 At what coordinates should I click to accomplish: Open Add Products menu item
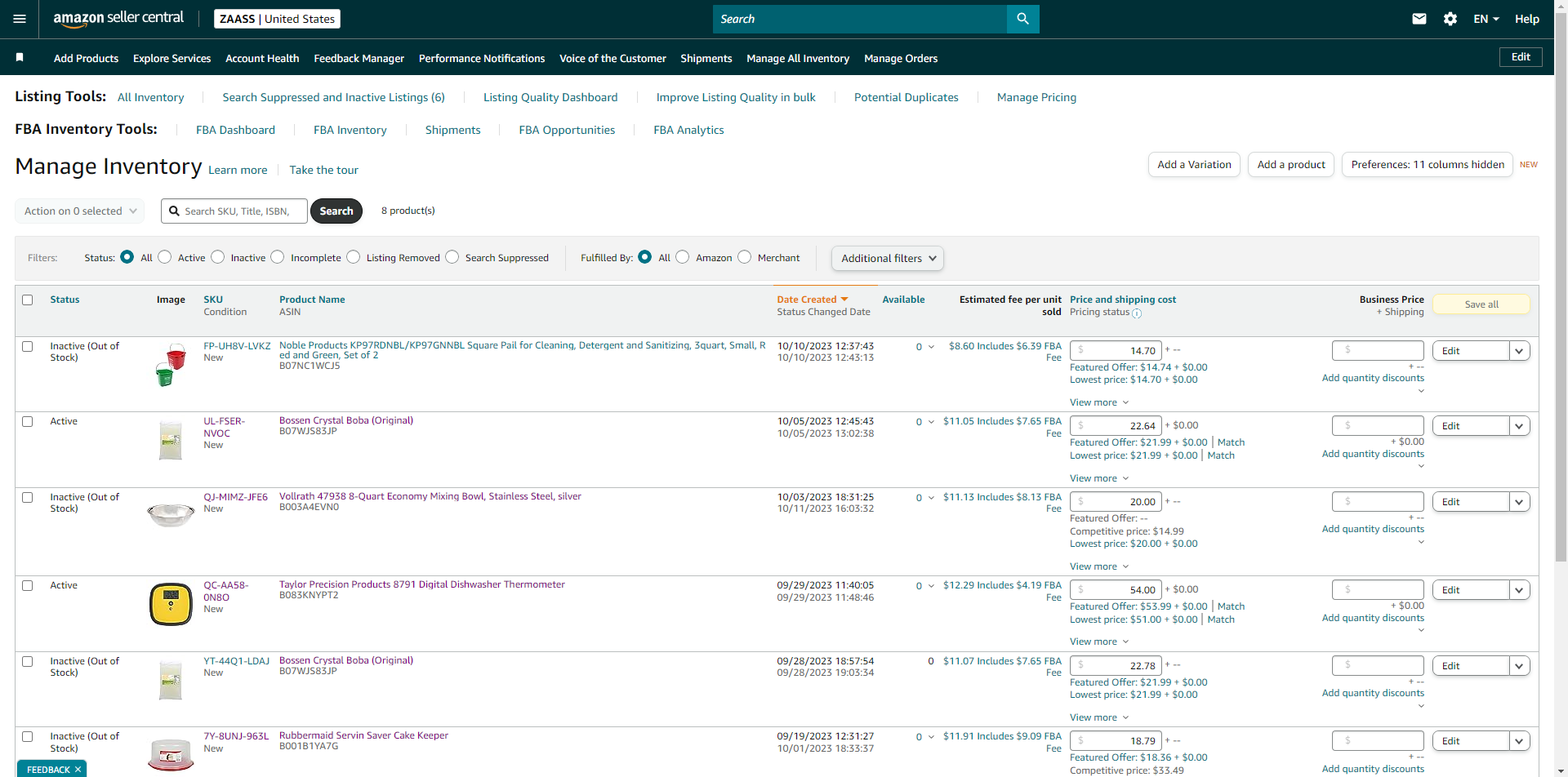pyautogui.click(x=86, y=58)
